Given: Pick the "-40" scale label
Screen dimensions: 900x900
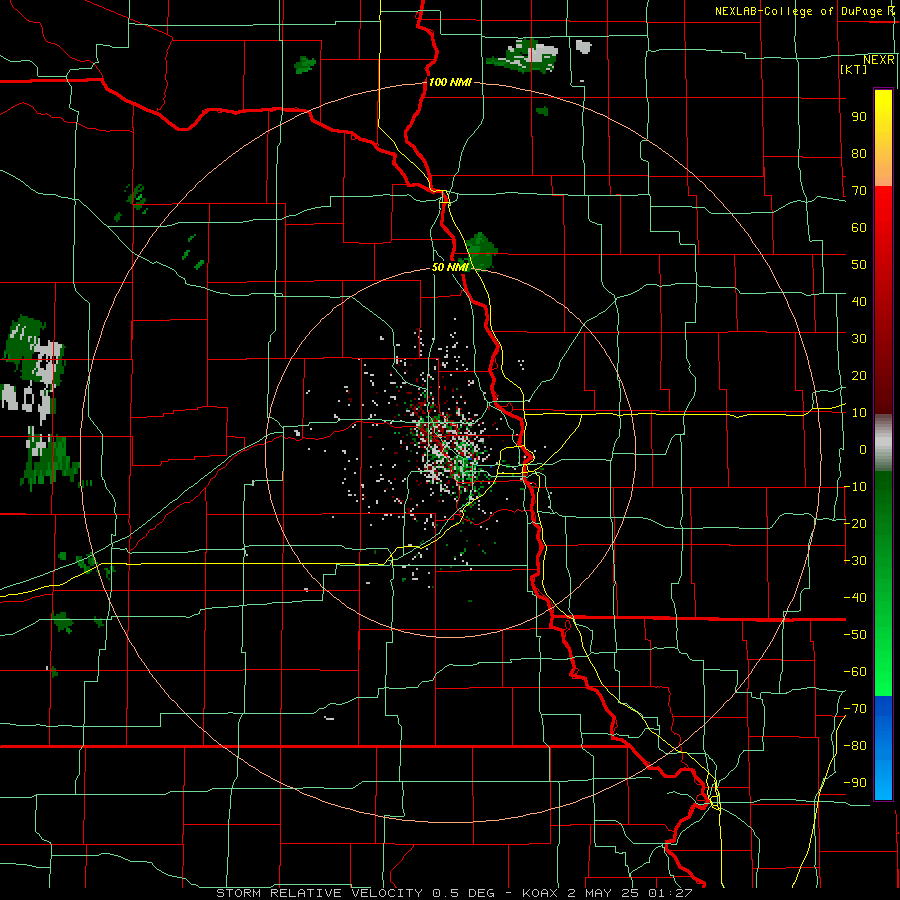Looking at the screenshot, I should (x=855, y=598).
